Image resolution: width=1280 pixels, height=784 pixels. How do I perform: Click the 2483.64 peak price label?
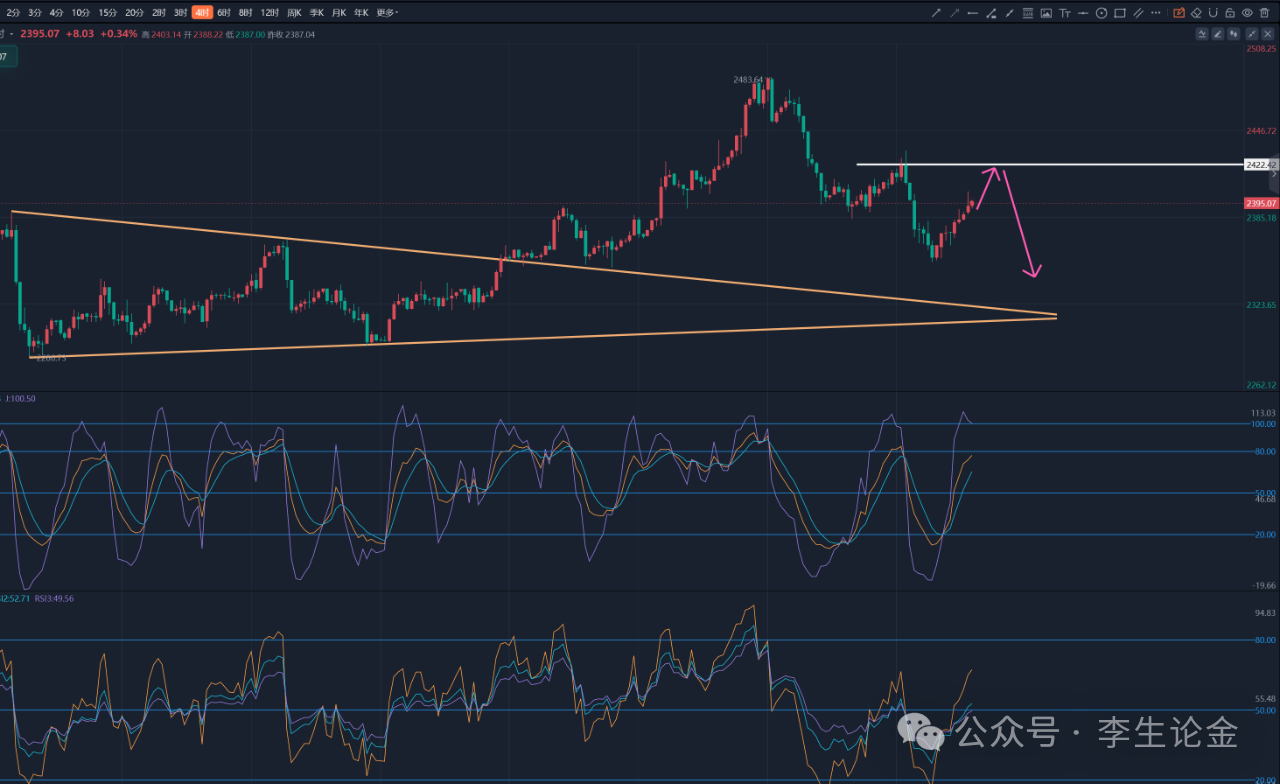coord(747,79)
